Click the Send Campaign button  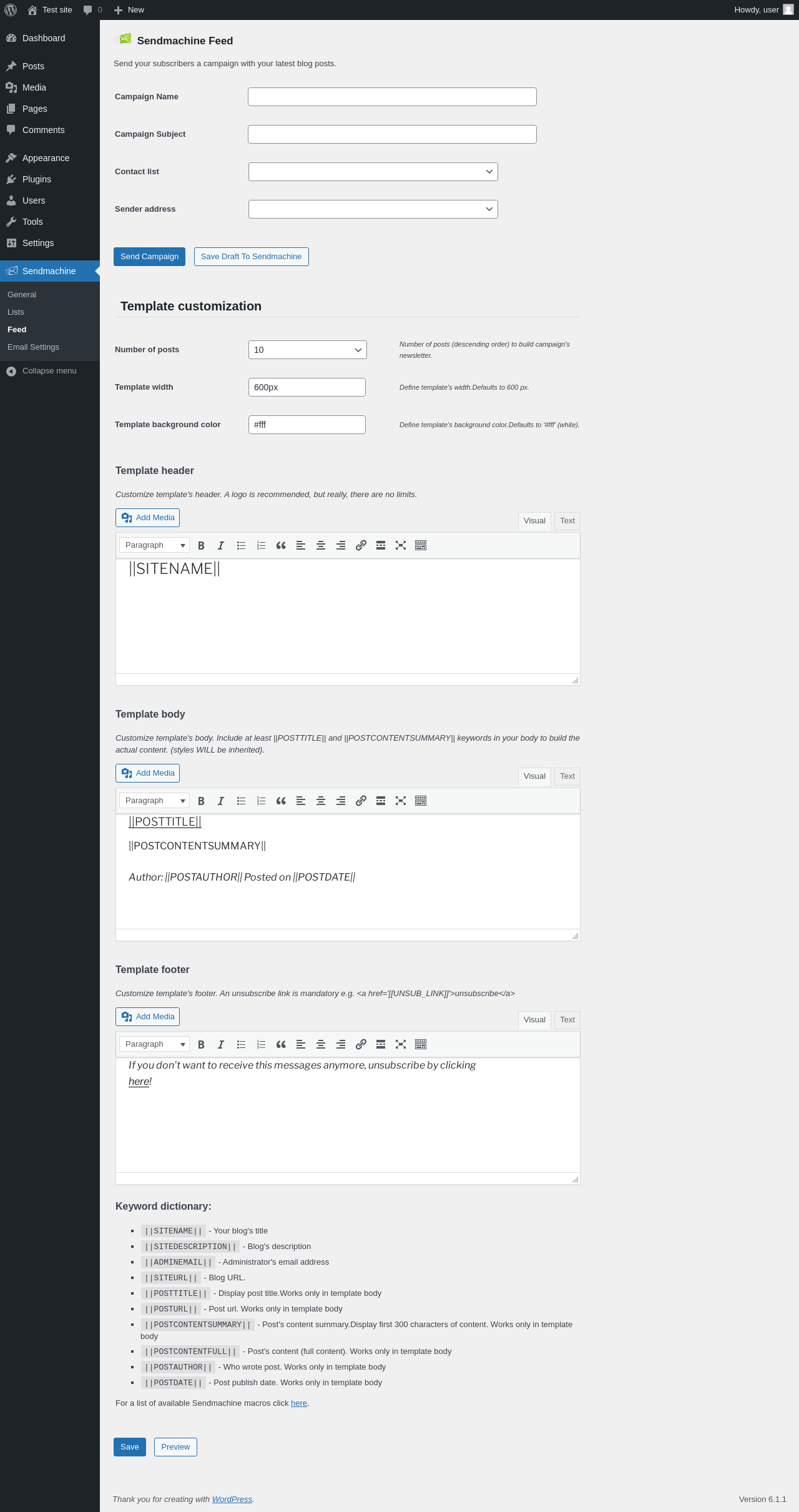(x=149, y=257)
